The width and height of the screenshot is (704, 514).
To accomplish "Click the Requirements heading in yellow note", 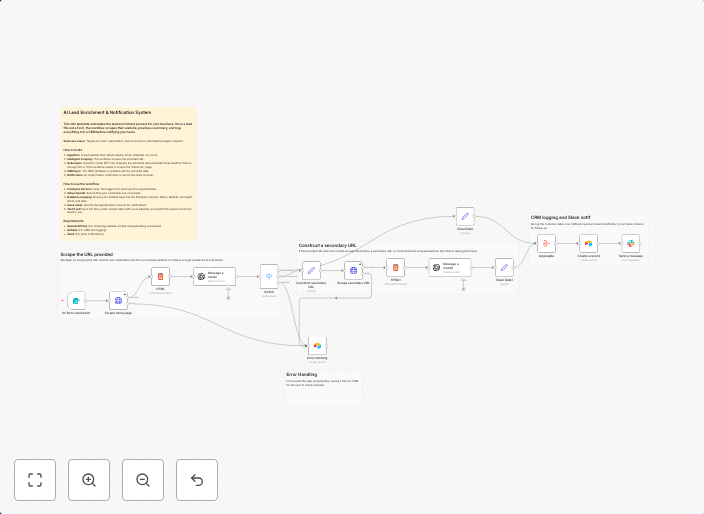I will (x=74, y=221).
